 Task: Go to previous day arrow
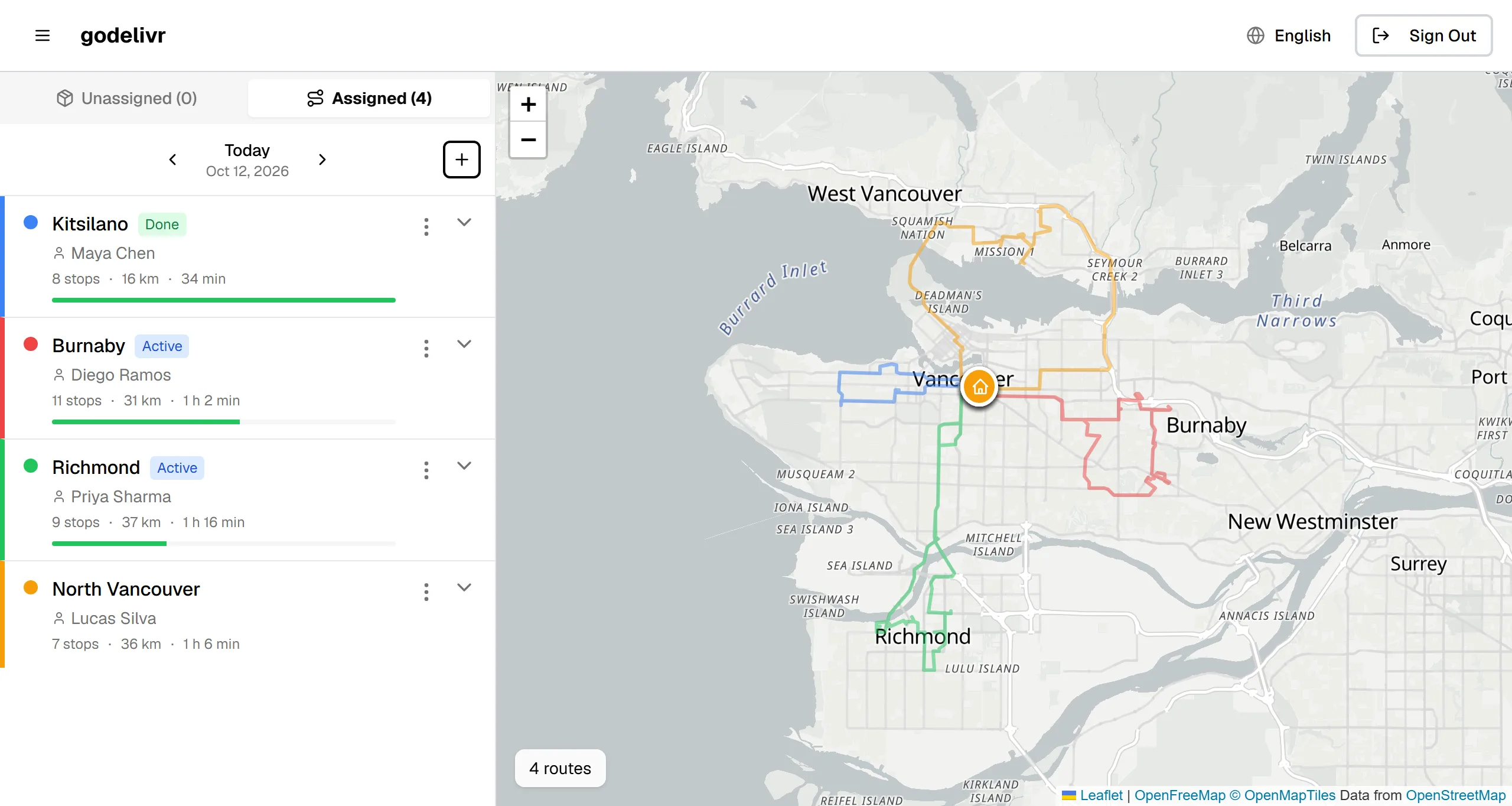[x=172, y=160]
